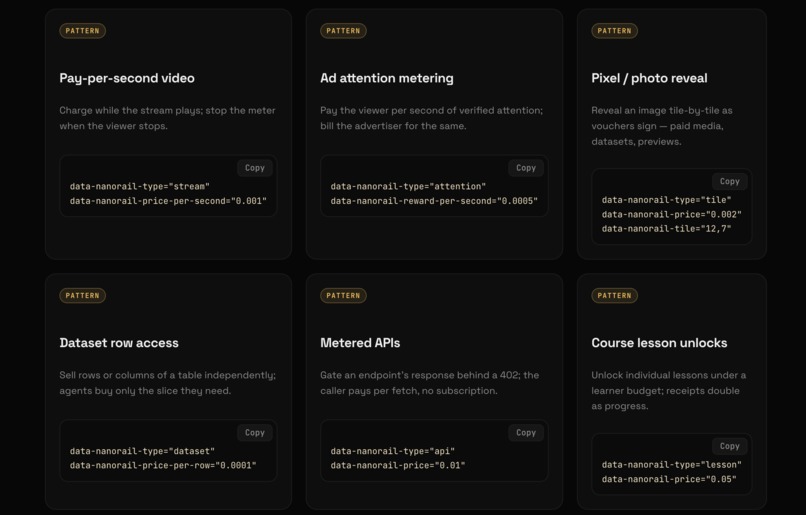Click the Dataset row access heading
Screen dimensions: 806x515
[119, 343]
